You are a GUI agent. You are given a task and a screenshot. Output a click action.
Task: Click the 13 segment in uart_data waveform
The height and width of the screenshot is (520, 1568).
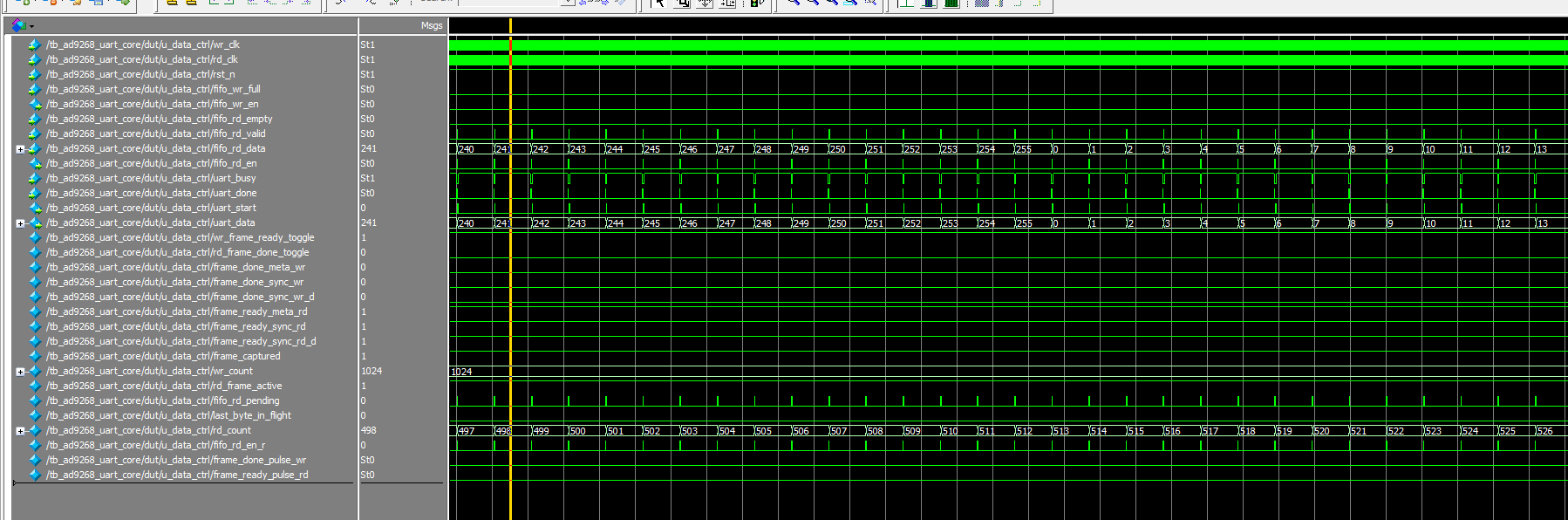click(x=1551, y=223)
